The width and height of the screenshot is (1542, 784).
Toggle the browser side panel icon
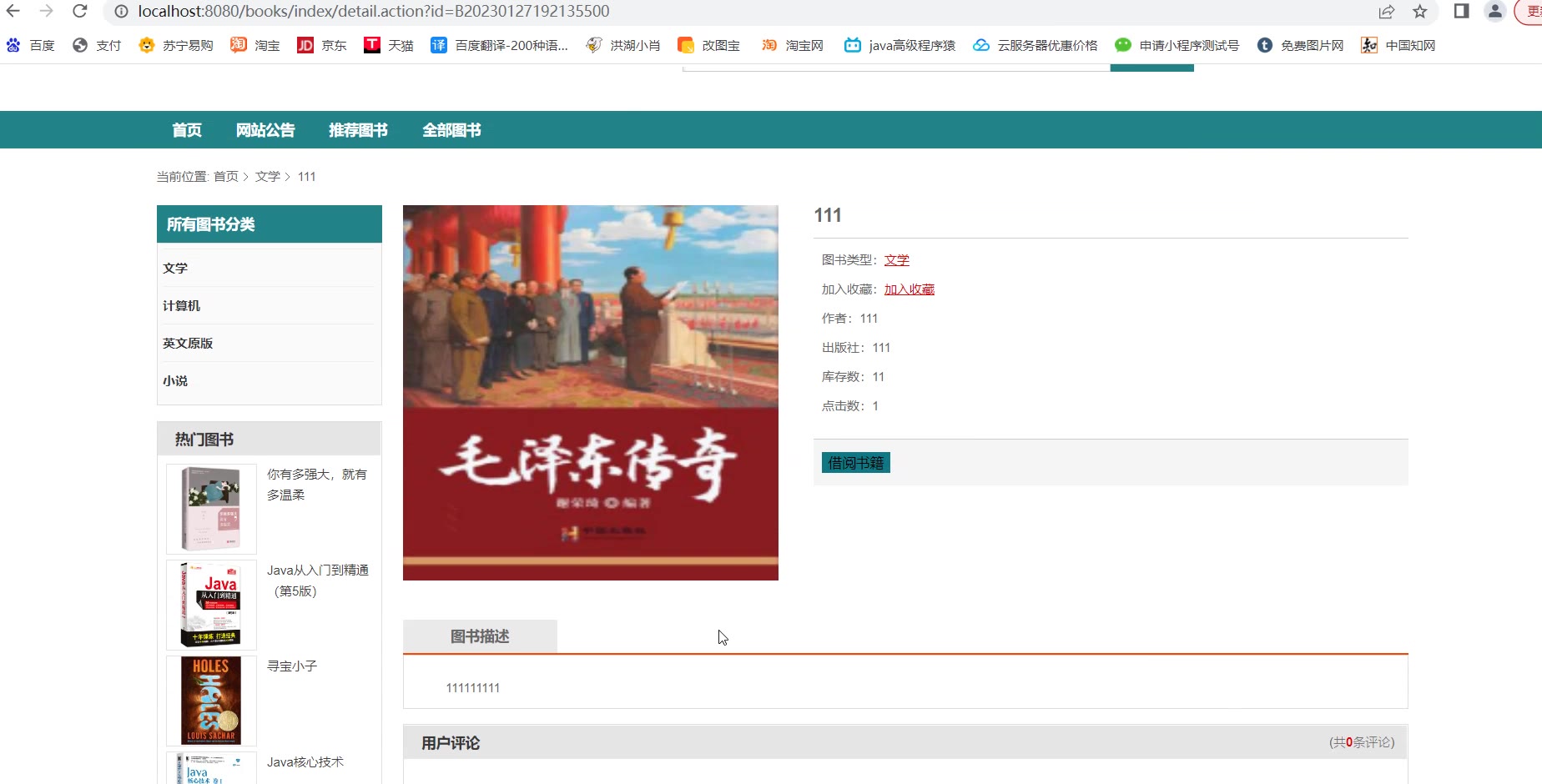point(1462,11)
